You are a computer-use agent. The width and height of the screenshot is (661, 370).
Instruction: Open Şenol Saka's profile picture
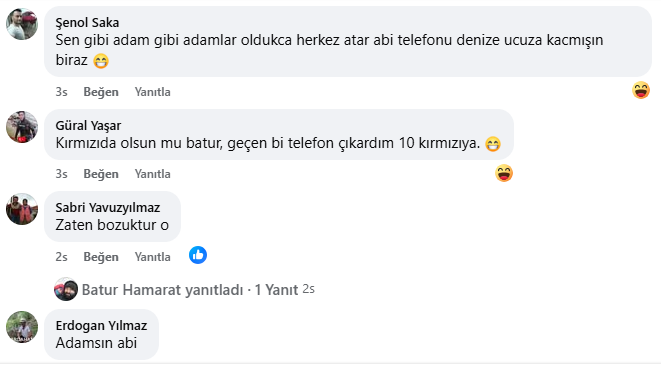(22, 24)
